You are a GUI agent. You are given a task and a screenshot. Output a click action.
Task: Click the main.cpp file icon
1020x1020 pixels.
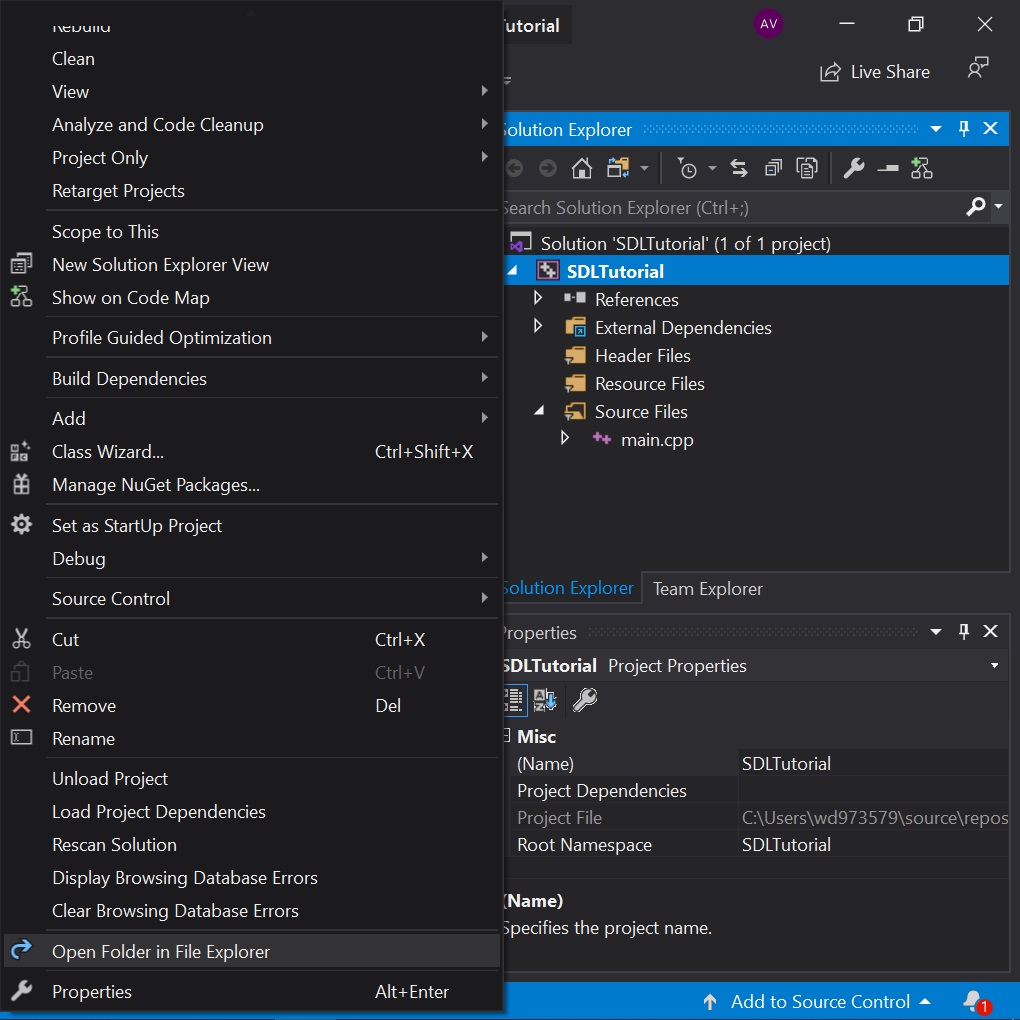click(x=602, y=439)
